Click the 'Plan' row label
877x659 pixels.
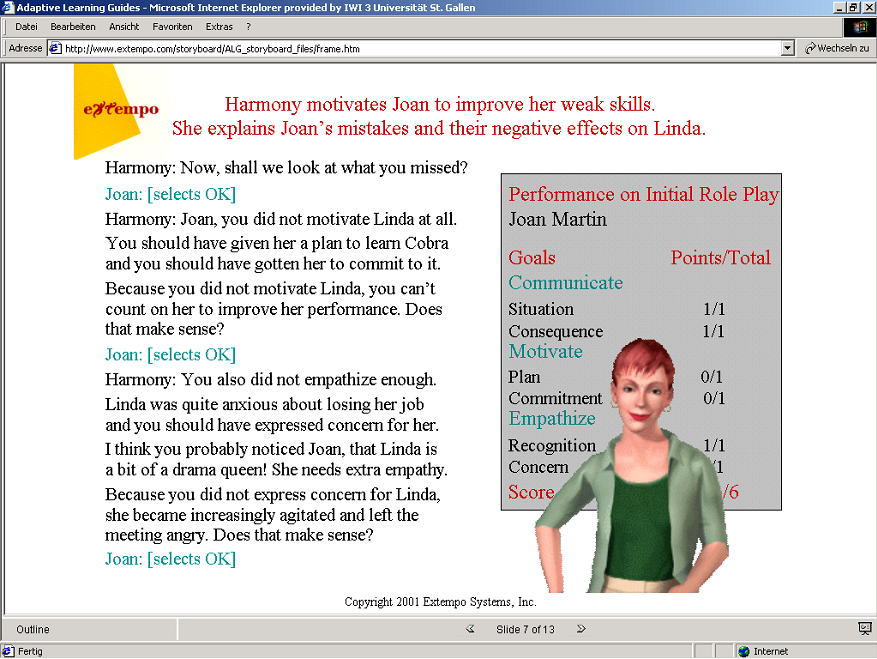pos(524,377)
